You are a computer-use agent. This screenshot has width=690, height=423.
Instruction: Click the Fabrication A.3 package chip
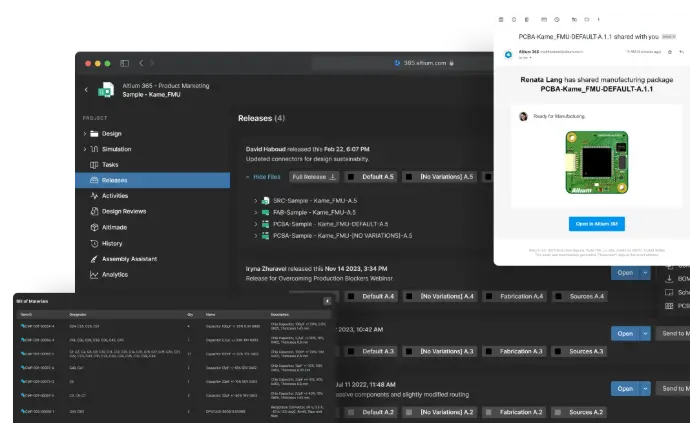(514, 352)
